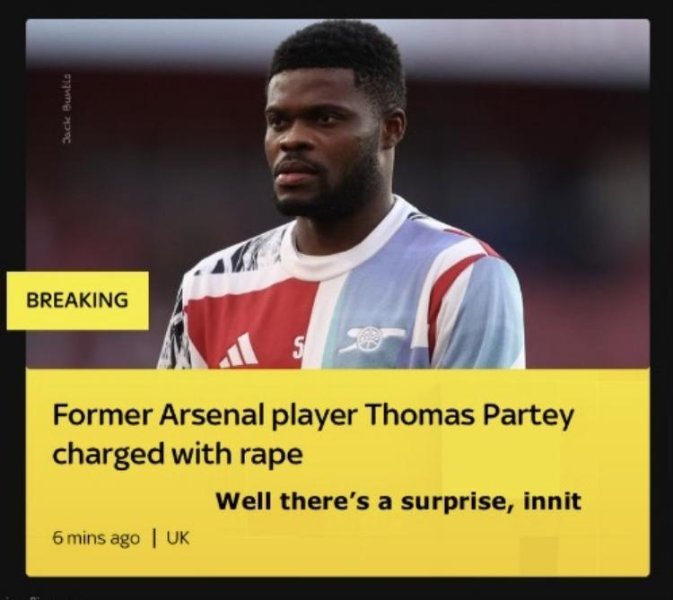Click the yellow BREAKING badge
This screenshot has height=600, width=673.
point(78,300)
